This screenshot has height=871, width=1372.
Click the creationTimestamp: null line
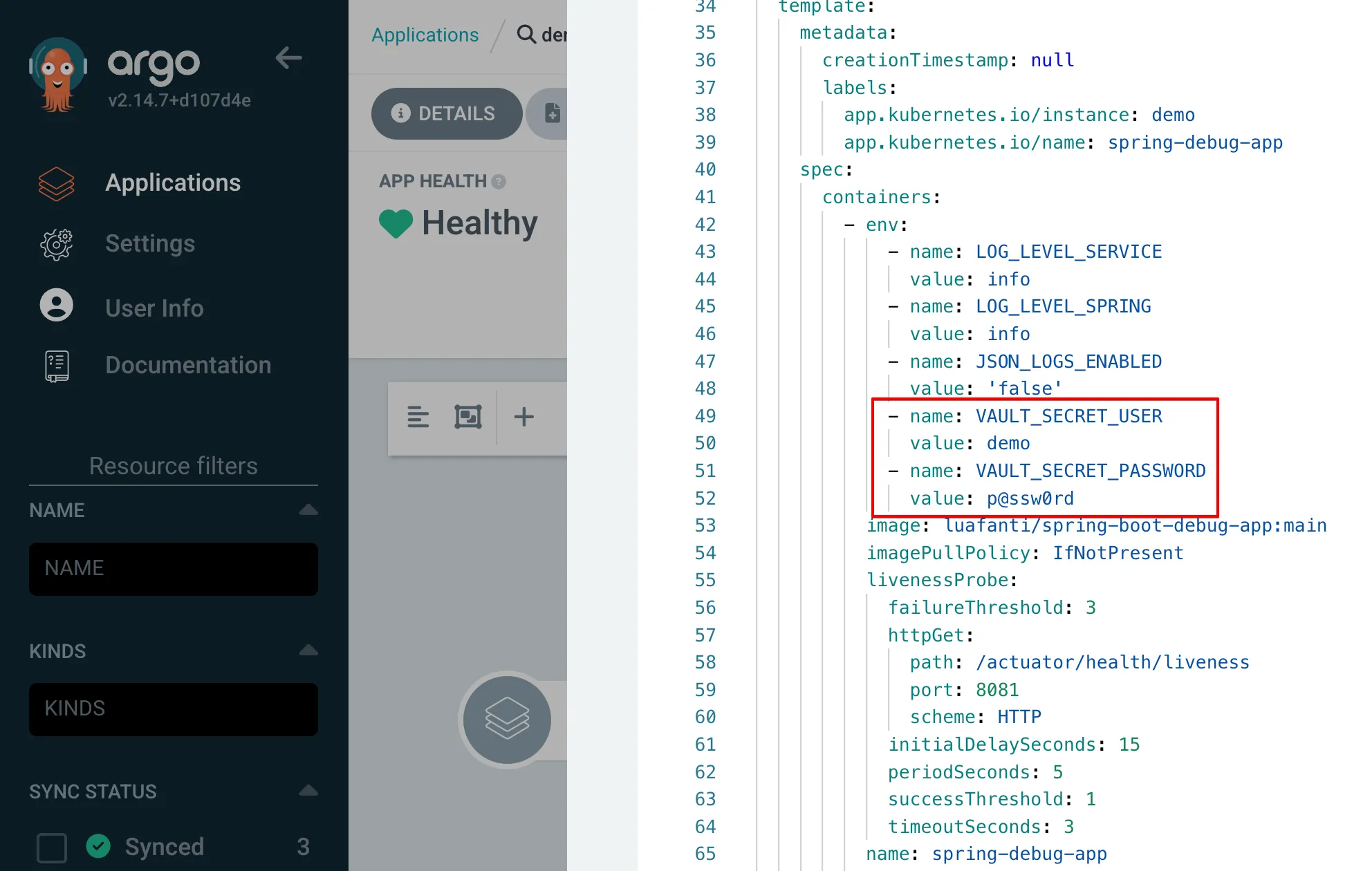pos(948,60)
